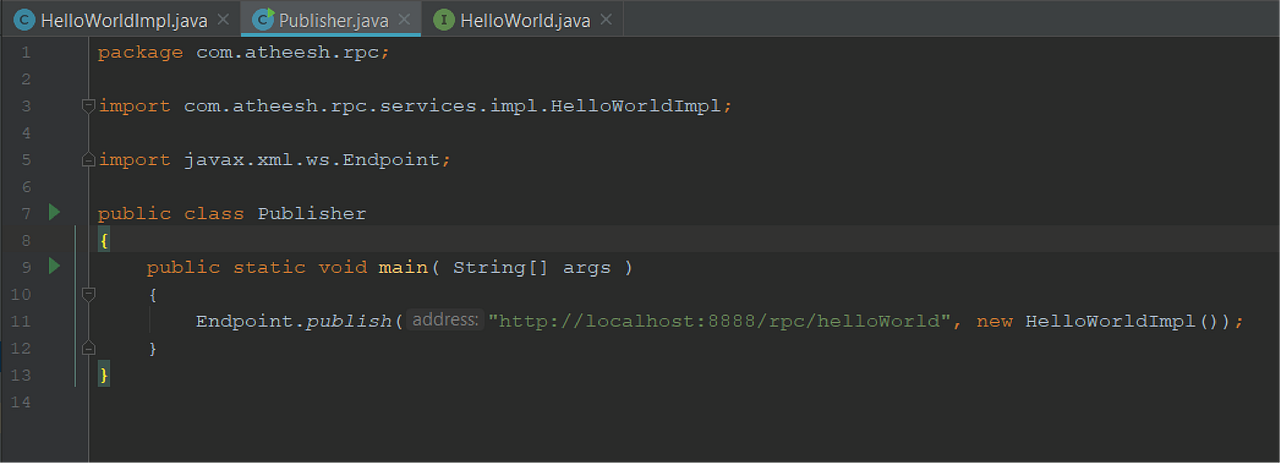Click the HelloWorld.java interface icon
1280x463 pixels.
(x=444, y=20)
